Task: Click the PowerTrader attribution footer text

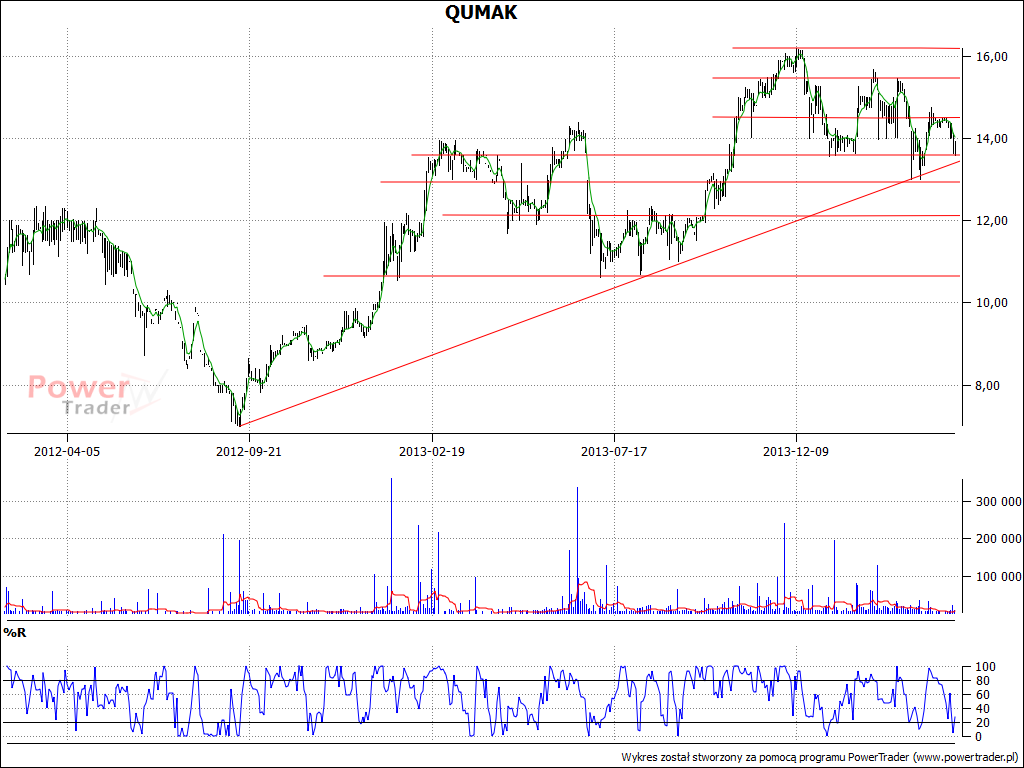Action: (x=820, y=757)
